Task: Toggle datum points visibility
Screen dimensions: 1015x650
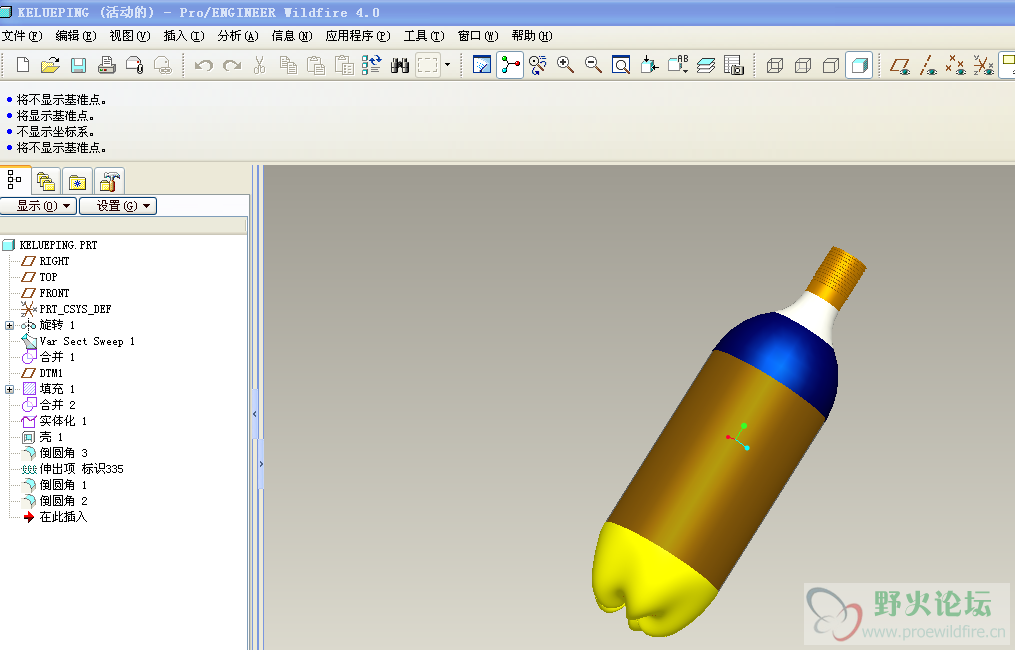Action: pos(955,65)
